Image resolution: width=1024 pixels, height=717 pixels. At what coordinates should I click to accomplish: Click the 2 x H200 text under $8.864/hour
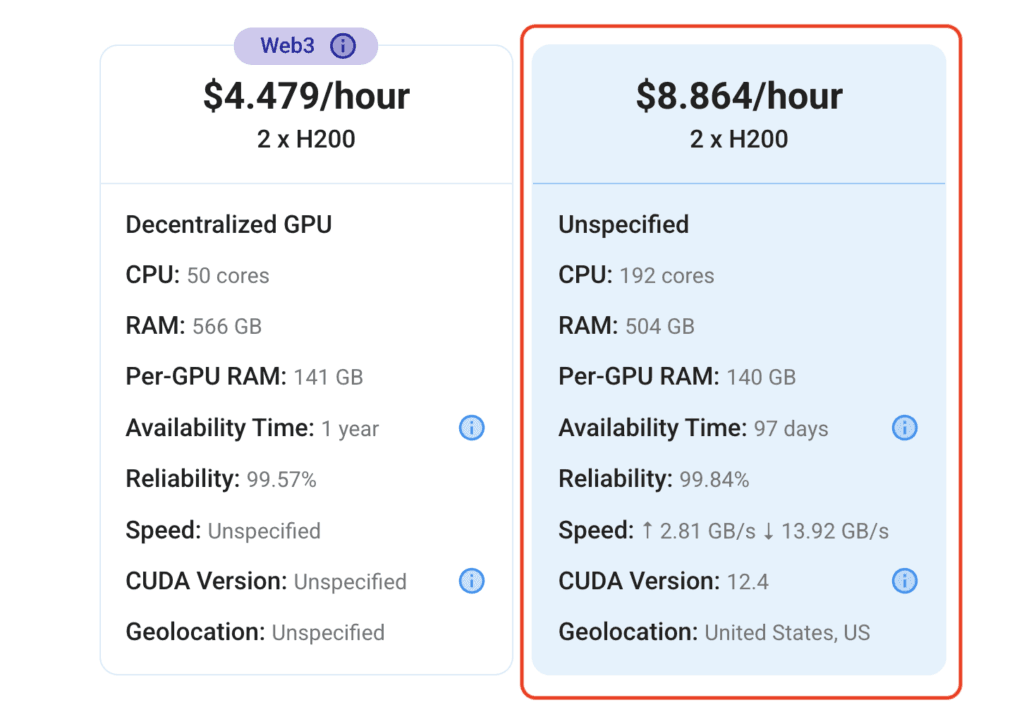click(x=739, y=139)
